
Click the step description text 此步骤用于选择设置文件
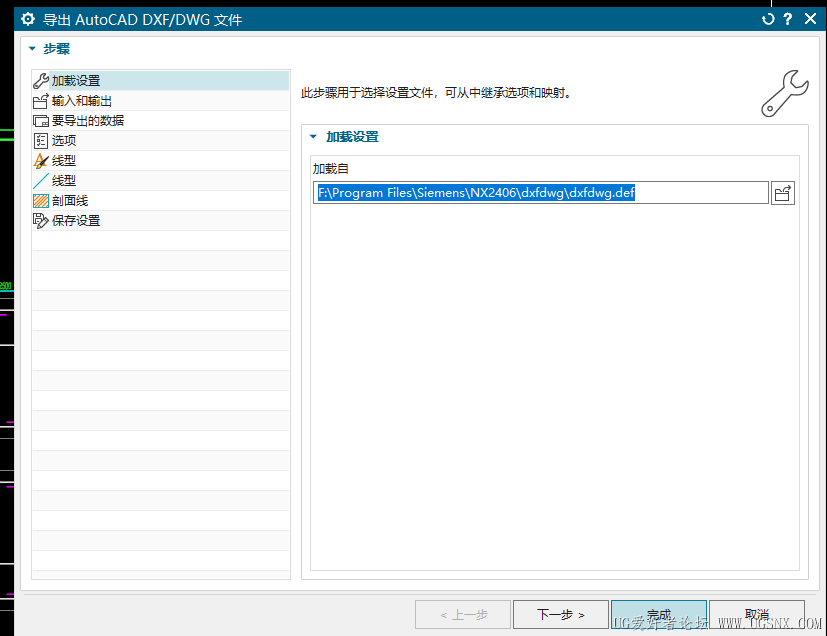pyautogui.click(x=367, y=93)
